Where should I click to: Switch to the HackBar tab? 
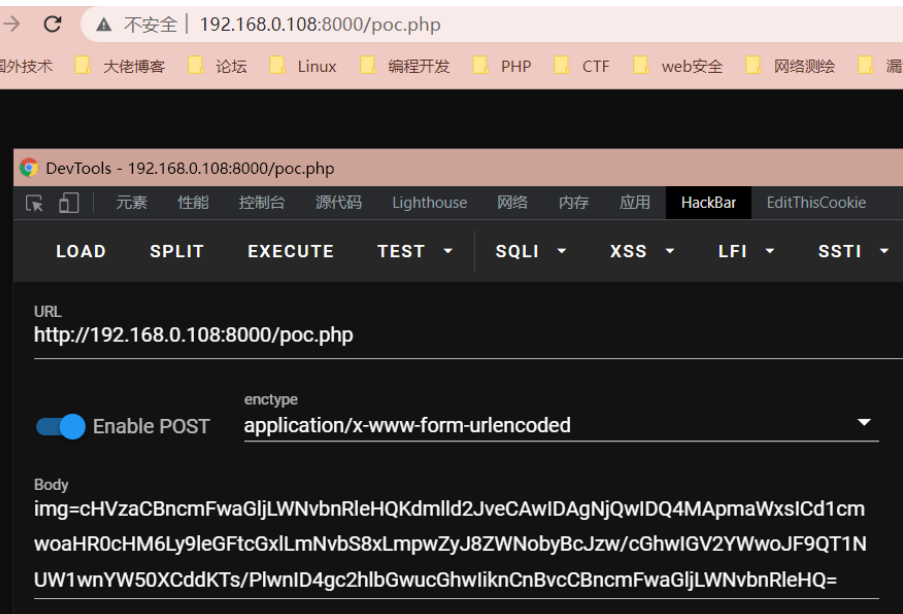point(708,202)
